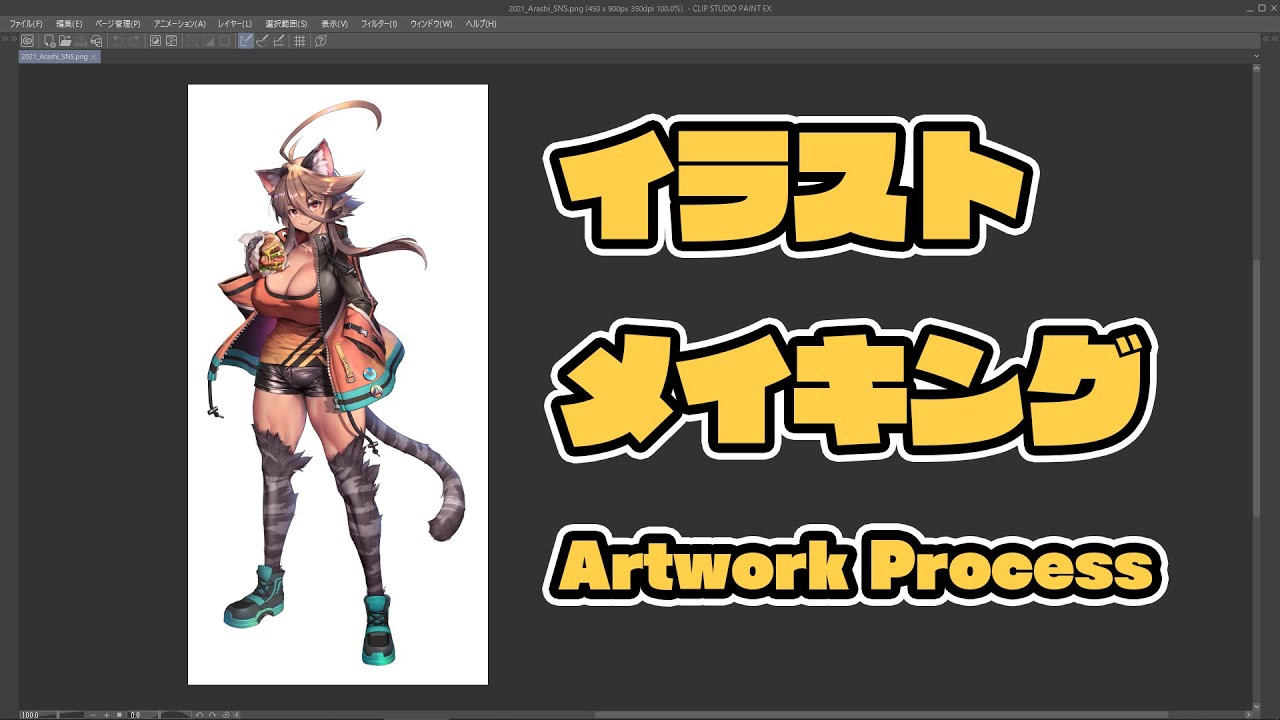Open CLIP STUDIO support help icon

(x=321, y=41)
